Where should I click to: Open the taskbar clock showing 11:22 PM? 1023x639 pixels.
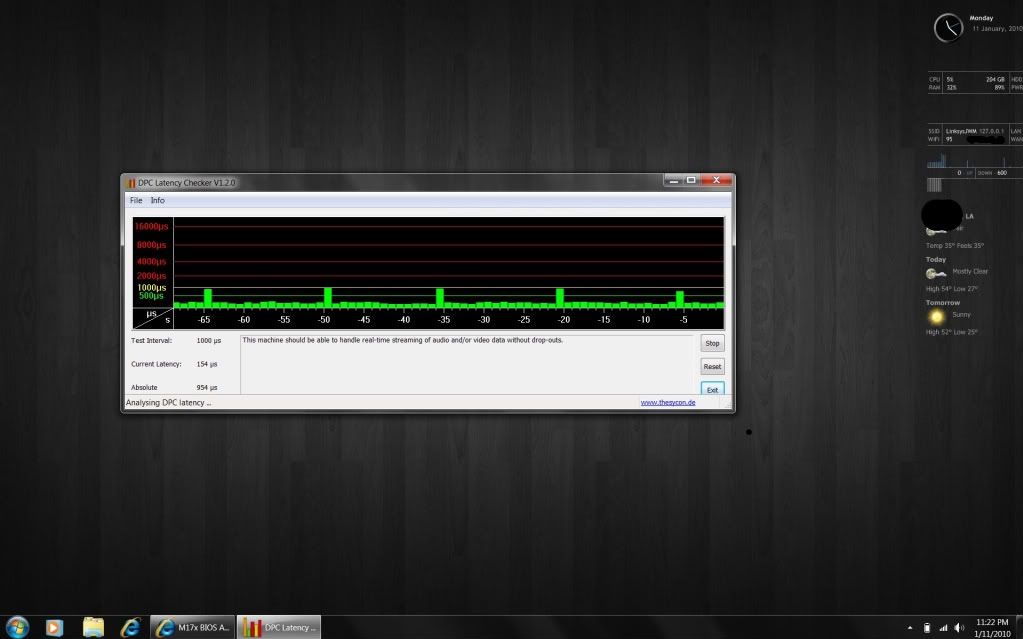pyautogui.click(x=992, y=628)
